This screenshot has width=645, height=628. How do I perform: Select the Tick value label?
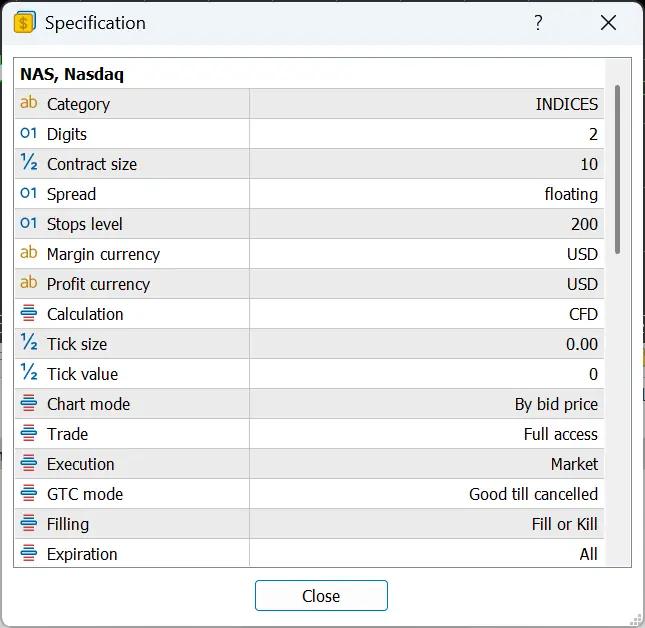click(82, 375)
